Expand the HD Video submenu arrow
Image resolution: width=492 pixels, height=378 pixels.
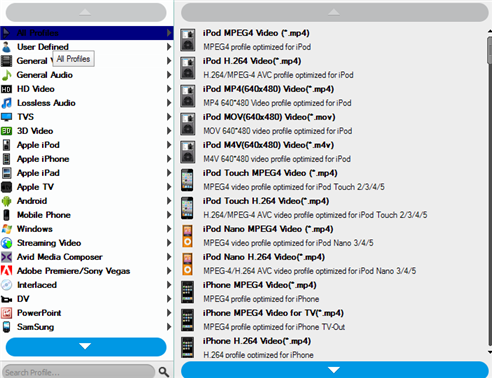[x=169, y=89]
